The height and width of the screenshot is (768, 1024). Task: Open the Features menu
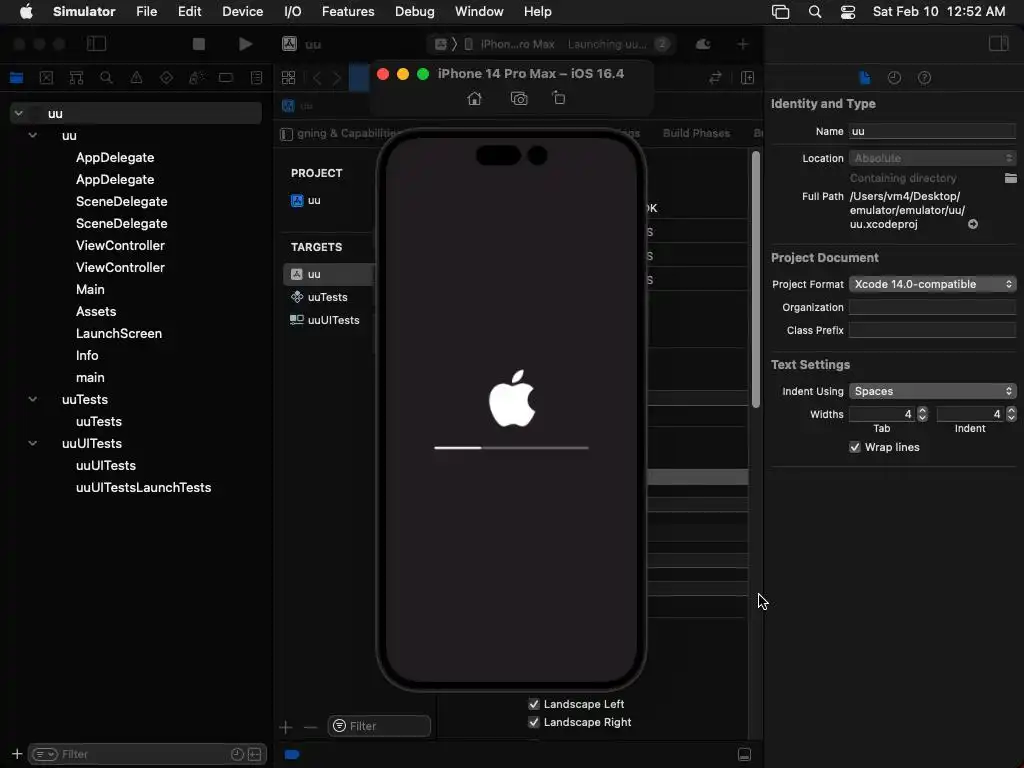pos(348,12)
